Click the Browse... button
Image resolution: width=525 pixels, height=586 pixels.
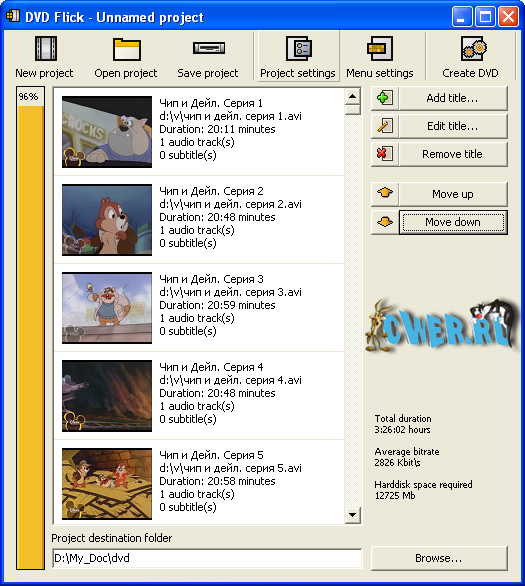[x=439, y=558]
